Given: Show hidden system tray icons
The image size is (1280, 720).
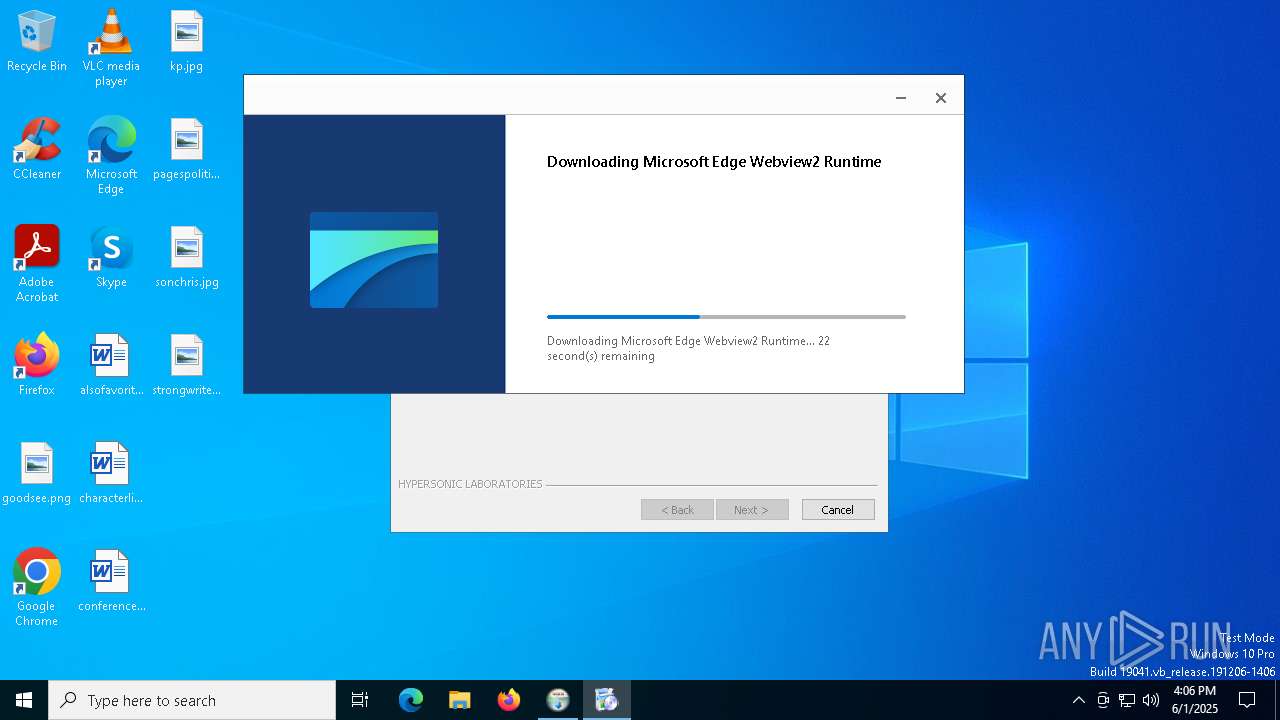Looking at the screenshot, I should [x=1078, y=700].
